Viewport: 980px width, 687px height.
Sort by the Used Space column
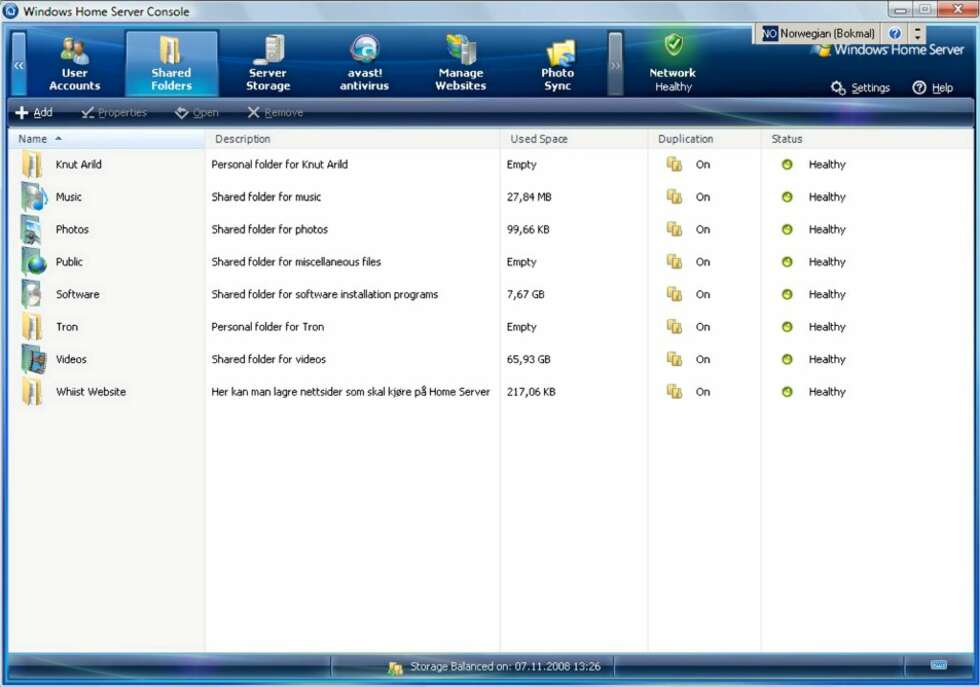[574, 139]
